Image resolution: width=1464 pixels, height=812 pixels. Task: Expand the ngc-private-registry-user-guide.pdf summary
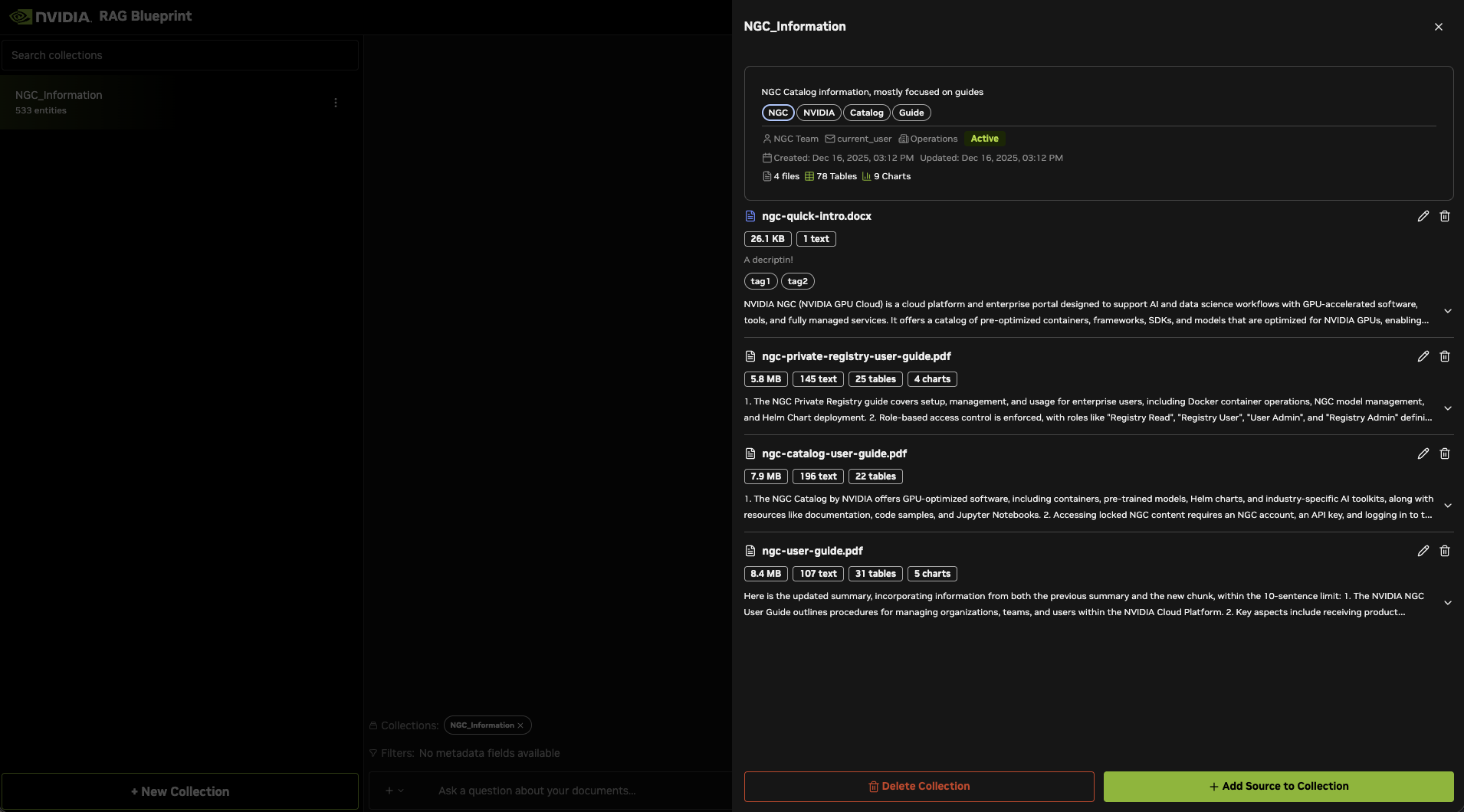pos(1447,409)
